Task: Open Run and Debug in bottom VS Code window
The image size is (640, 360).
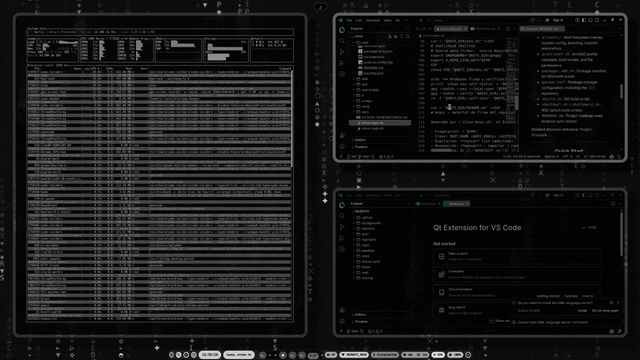Action: [342, 238]
